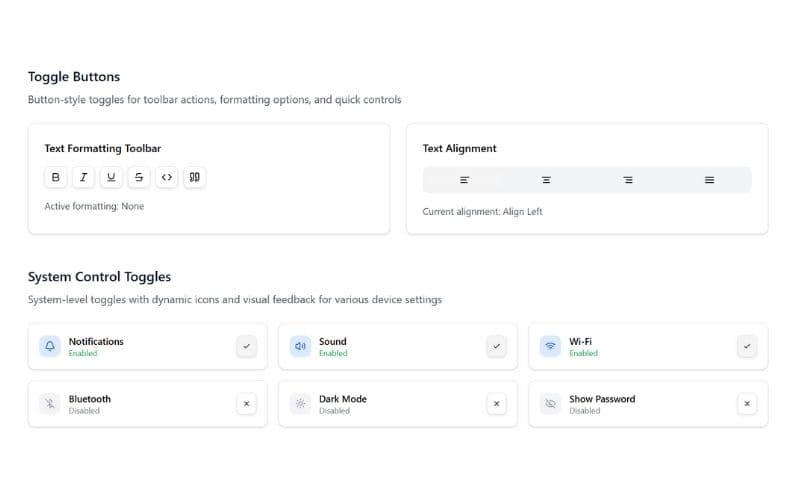Enable Show Password with its X toggle

(x=747, y=404)
